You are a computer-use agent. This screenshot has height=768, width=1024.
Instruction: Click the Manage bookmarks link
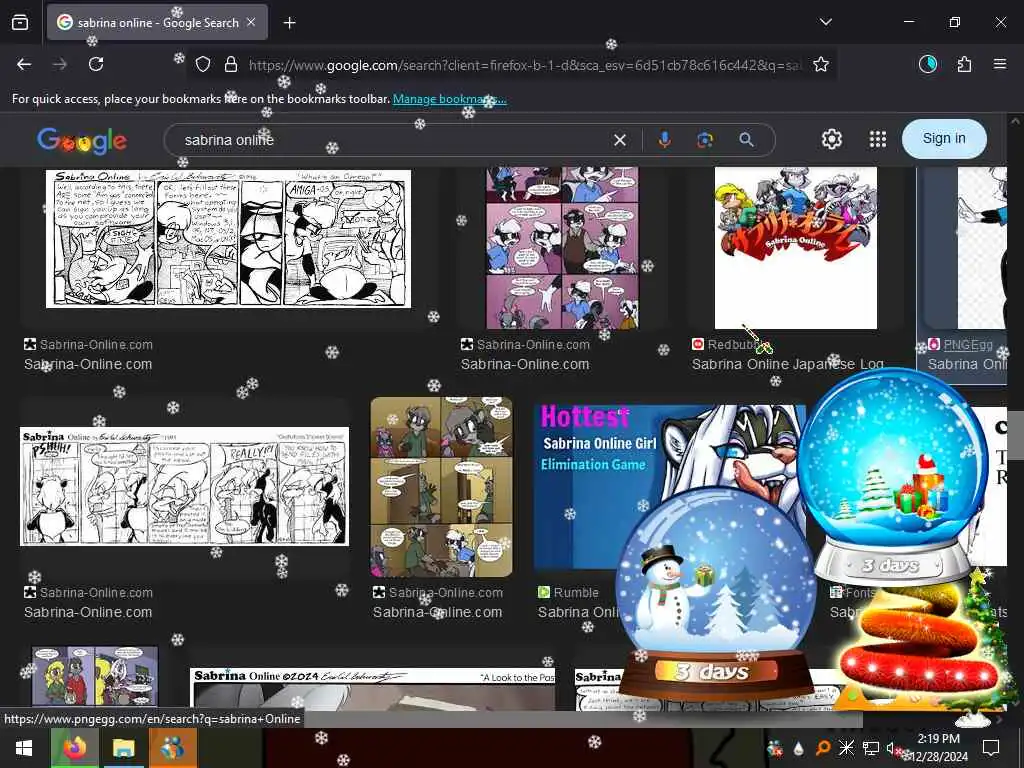[x=449, y=99]
